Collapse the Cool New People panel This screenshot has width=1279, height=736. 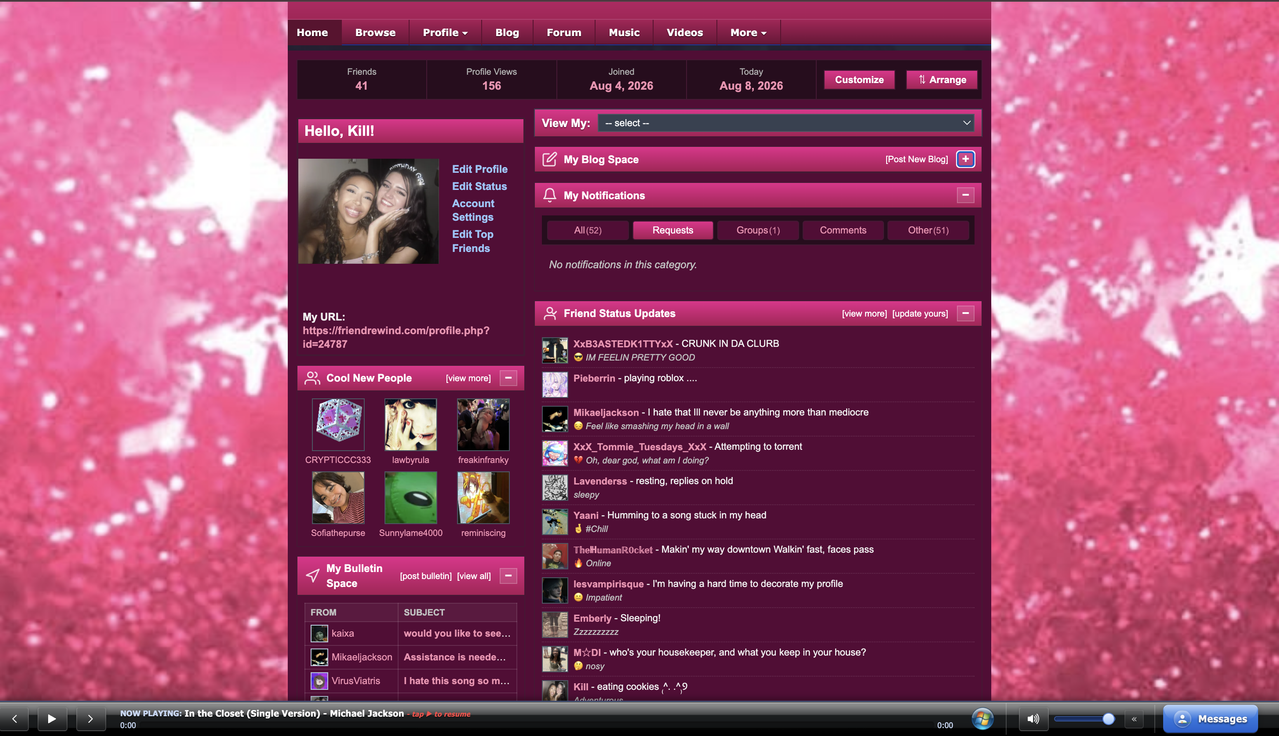508,378
